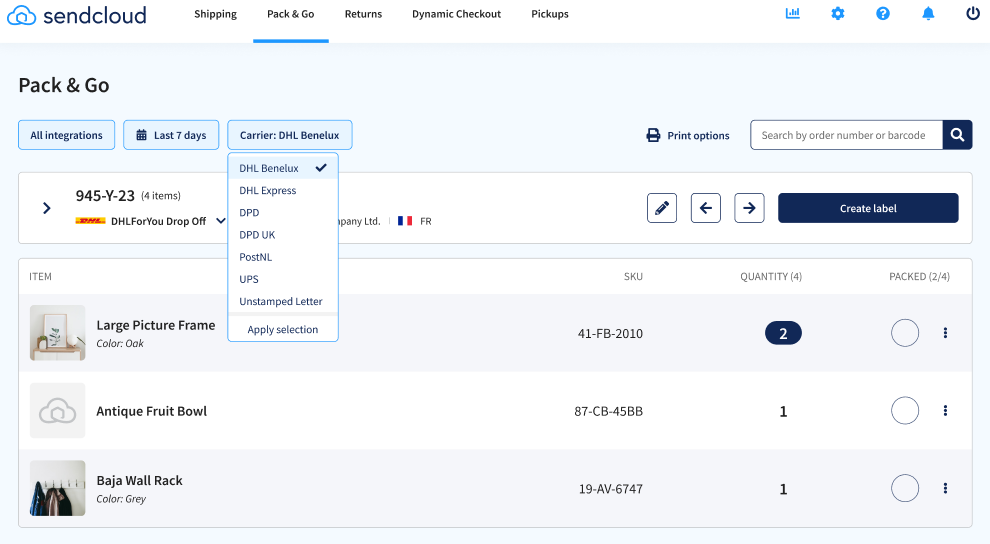Click the Large Picture Frame thumbnail
Screen dimensions: 990x544
point(57,333)
